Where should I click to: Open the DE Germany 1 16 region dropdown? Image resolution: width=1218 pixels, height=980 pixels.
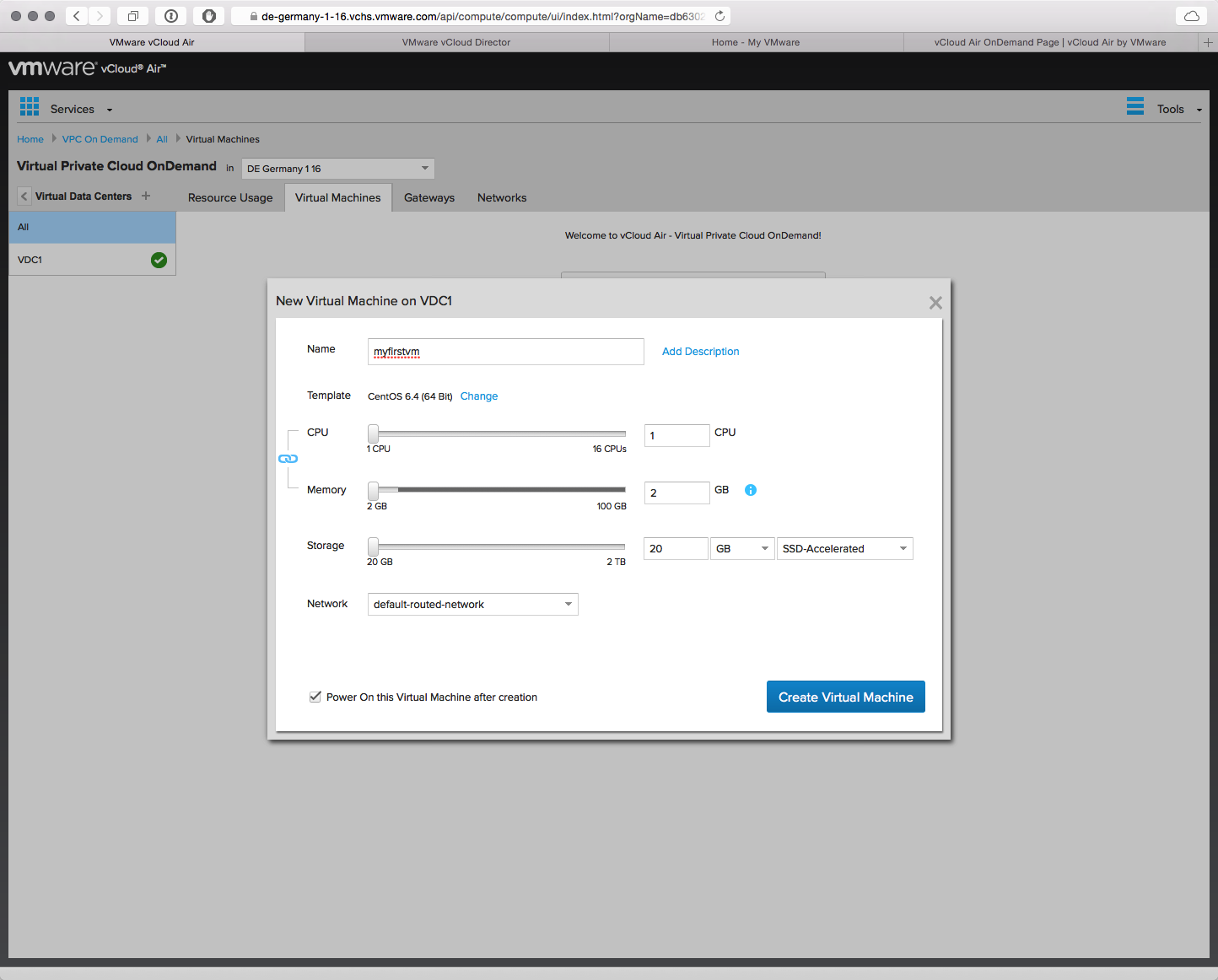tap(337, 169)
